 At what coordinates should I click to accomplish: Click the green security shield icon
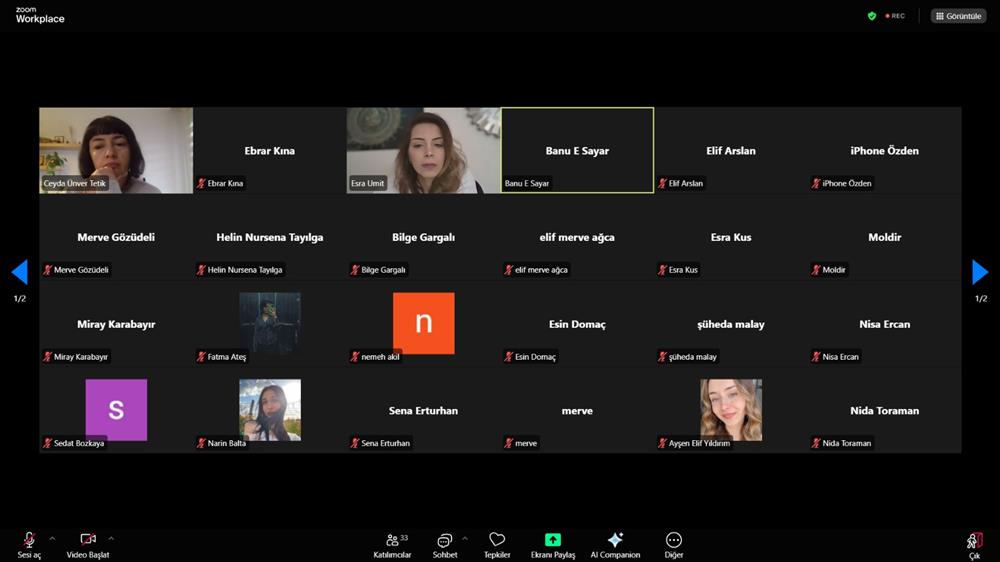coord(872,16)
